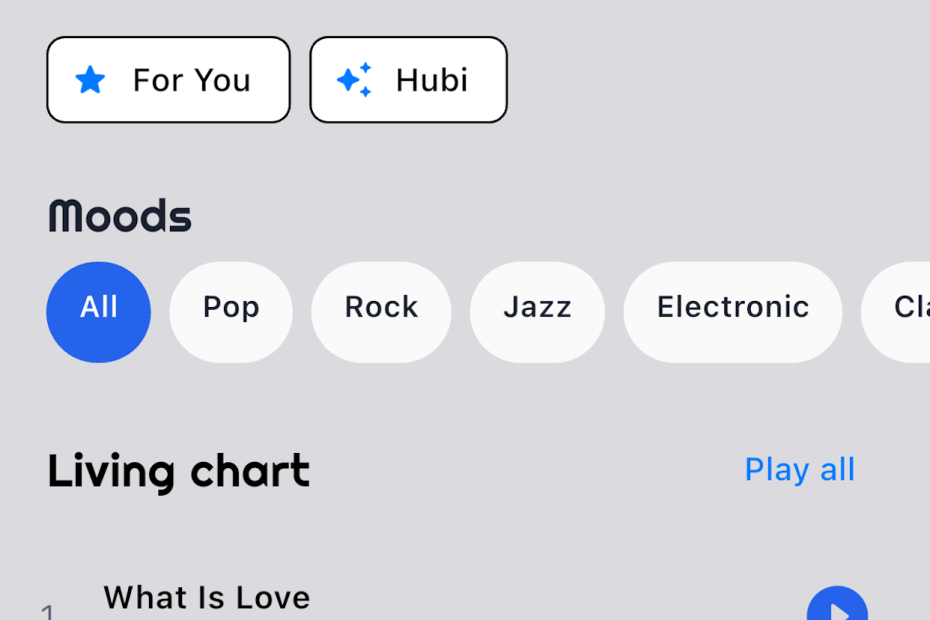This screenshot has width=930, height=620.
Task: Click the Living chart heading
Action: point(179,472)
